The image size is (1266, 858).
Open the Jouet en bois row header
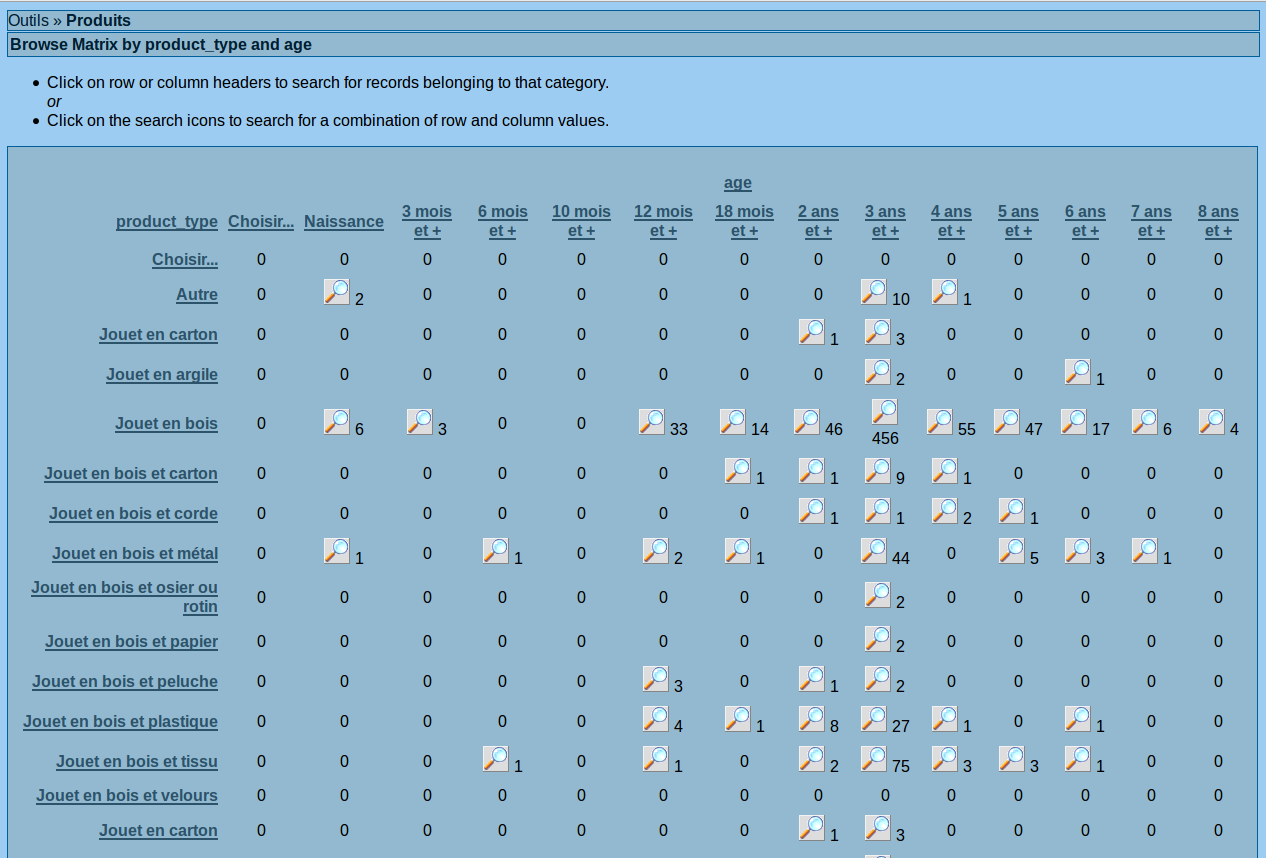[x=166, y=423]
